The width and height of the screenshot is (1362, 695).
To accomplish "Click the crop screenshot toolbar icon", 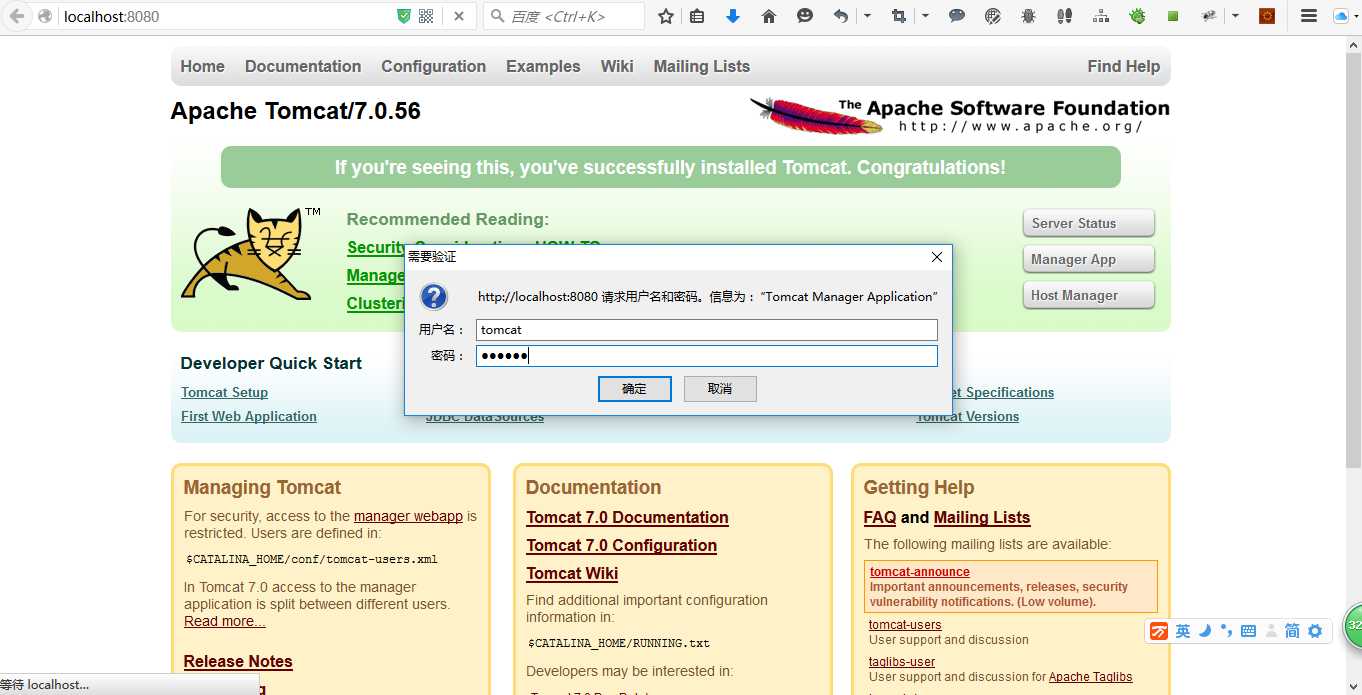I will tap(898, 16).
